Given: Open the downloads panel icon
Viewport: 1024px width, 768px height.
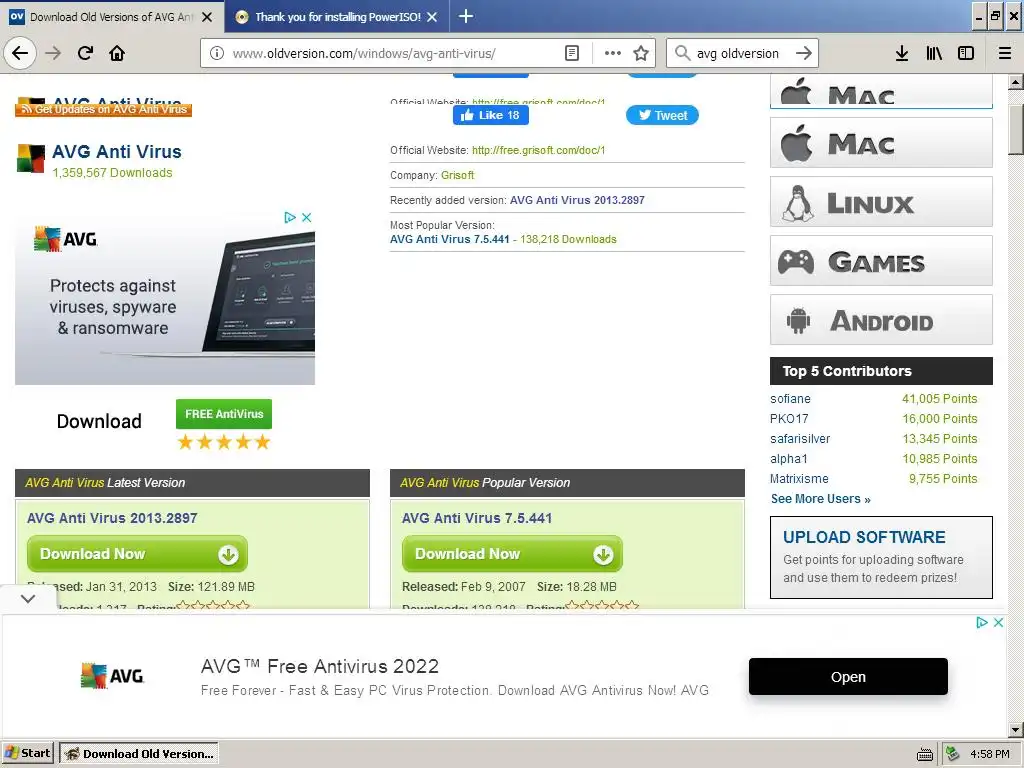Looking at the screenshot, I should tap(902, 53).
